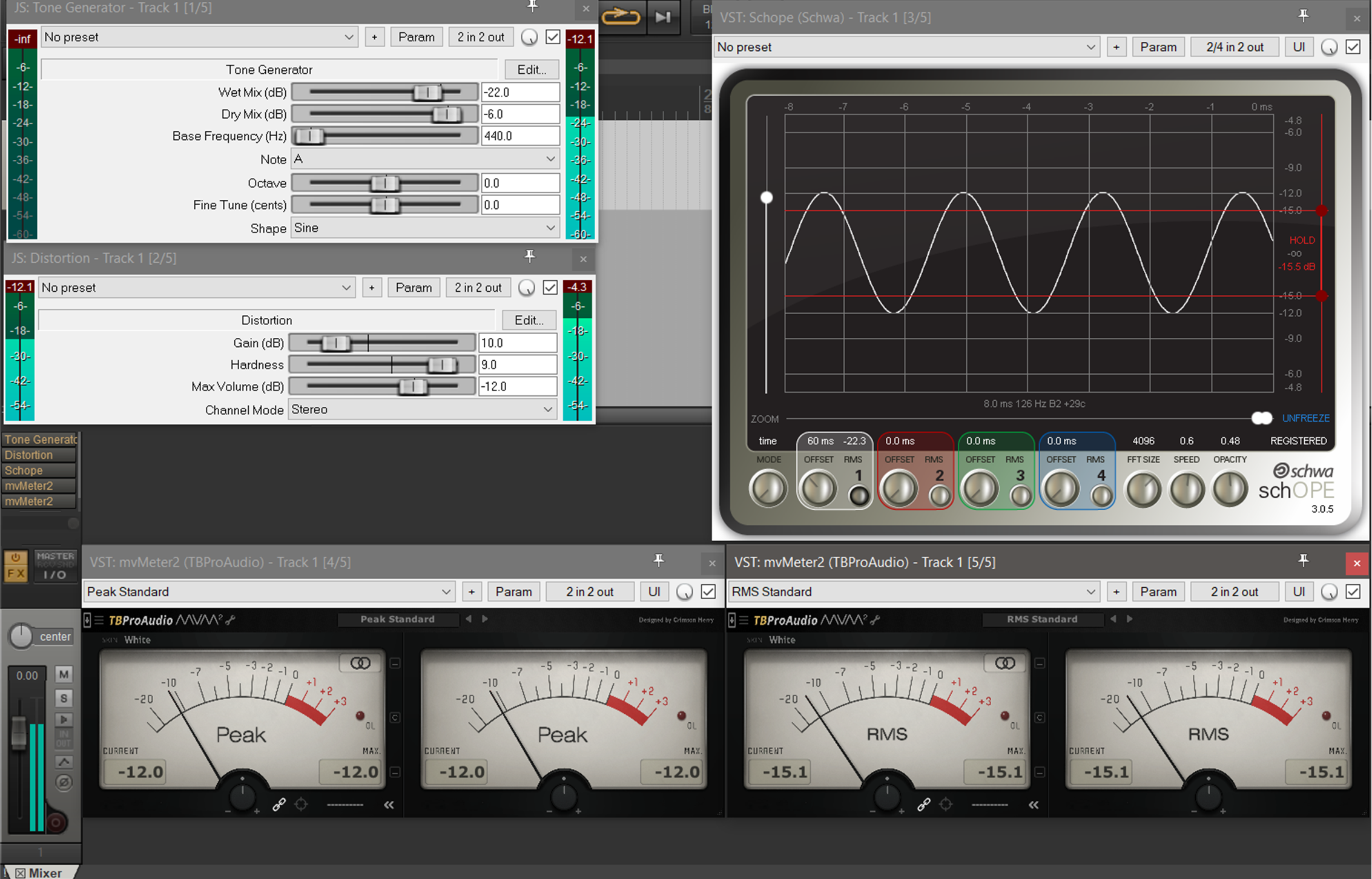
Task: Pin the Schope plugin window
Action: tap(1303, 16)
